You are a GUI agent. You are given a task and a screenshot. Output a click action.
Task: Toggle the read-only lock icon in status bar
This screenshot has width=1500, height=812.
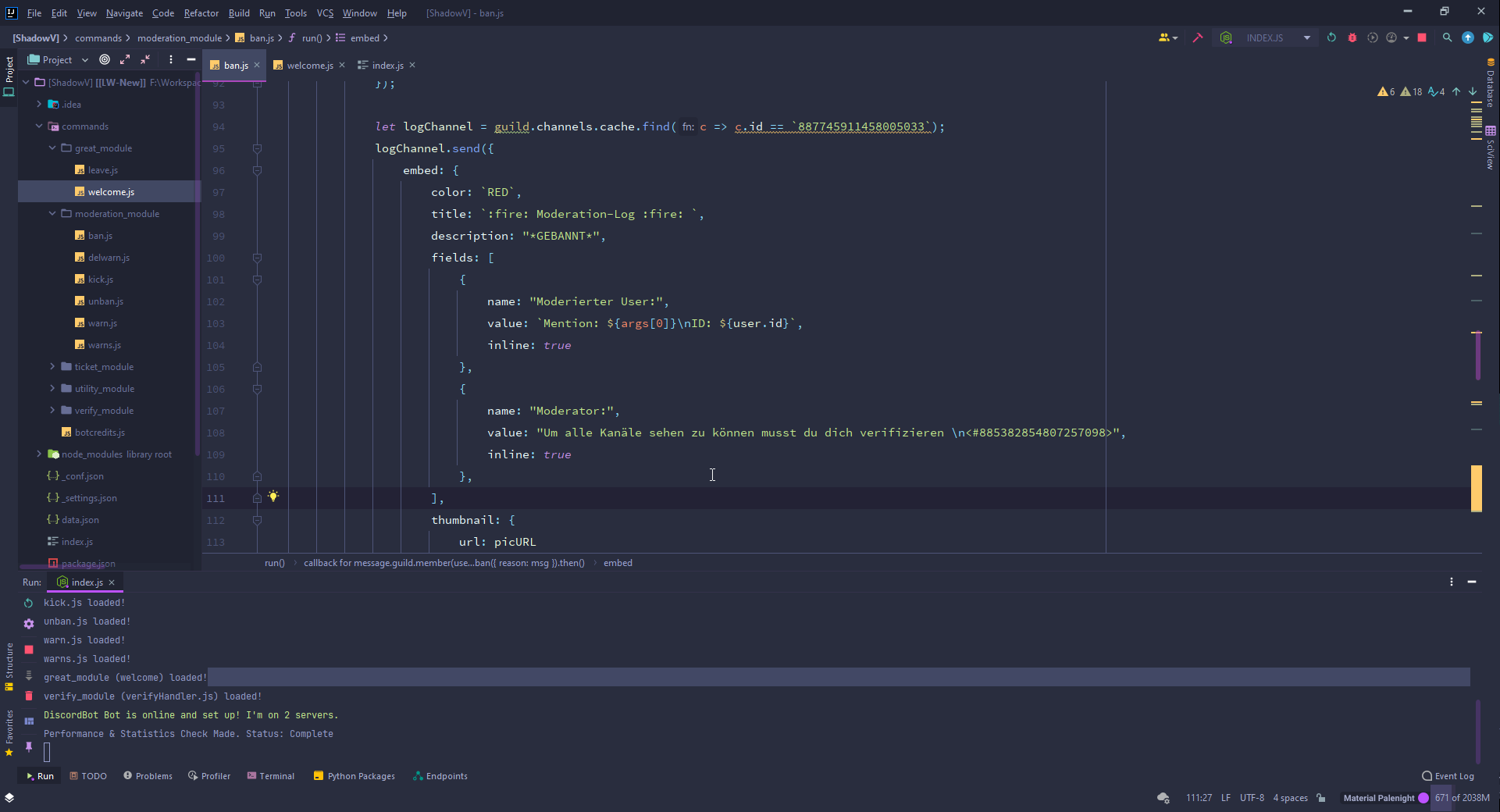[x=1321, y=798]
